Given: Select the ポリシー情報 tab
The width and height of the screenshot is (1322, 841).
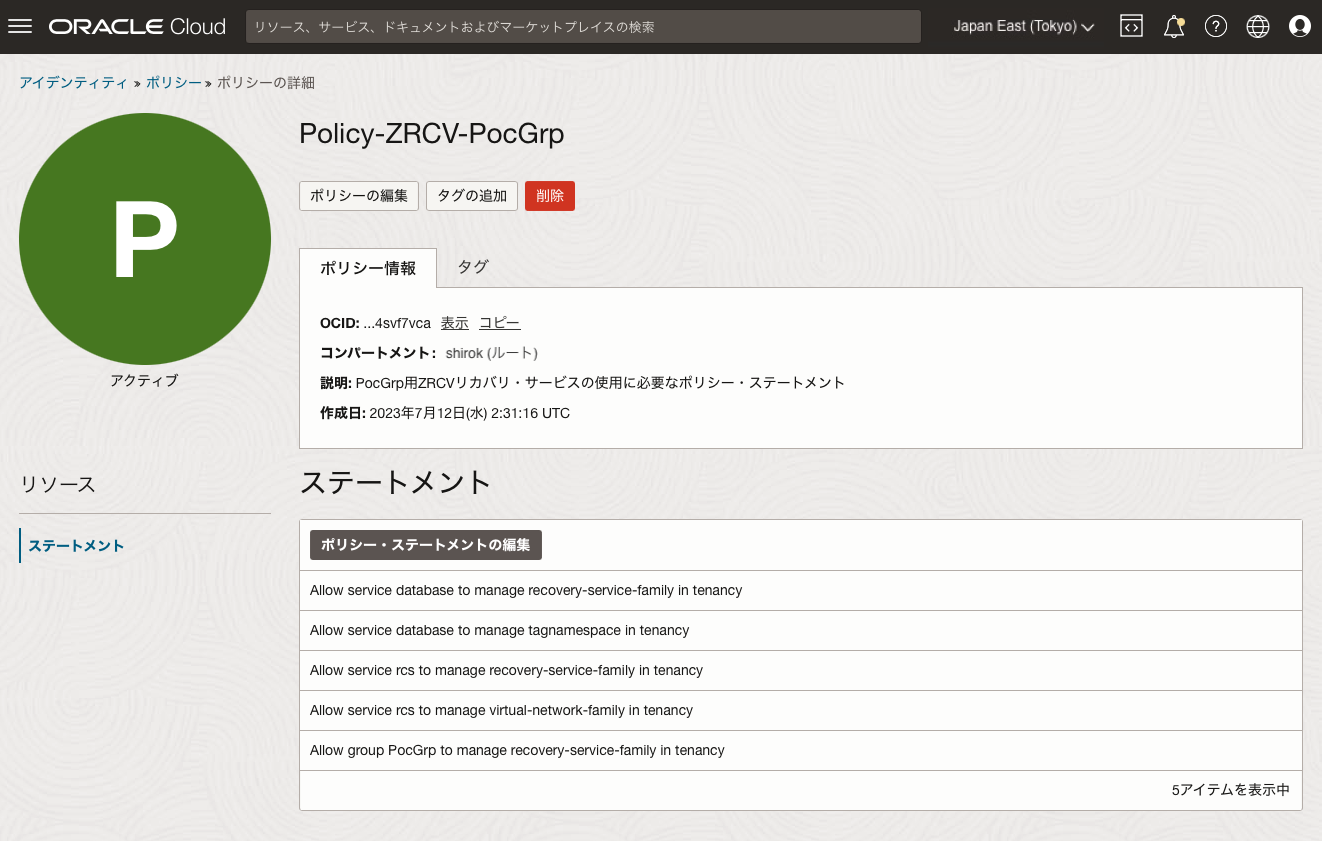Looking at the screenshot, I should pos(368,268).
